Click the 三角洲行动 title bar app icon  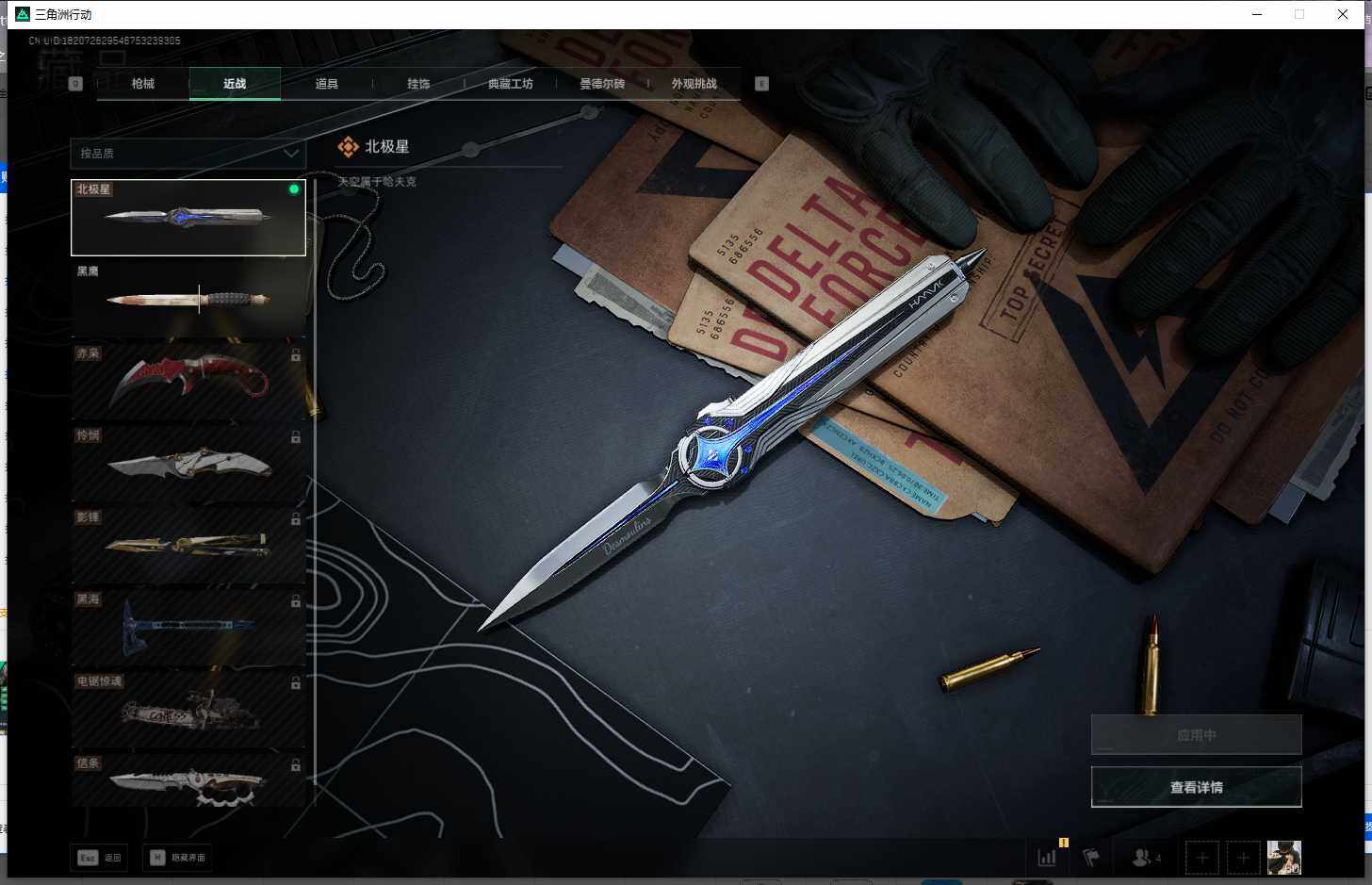[23, 14]
